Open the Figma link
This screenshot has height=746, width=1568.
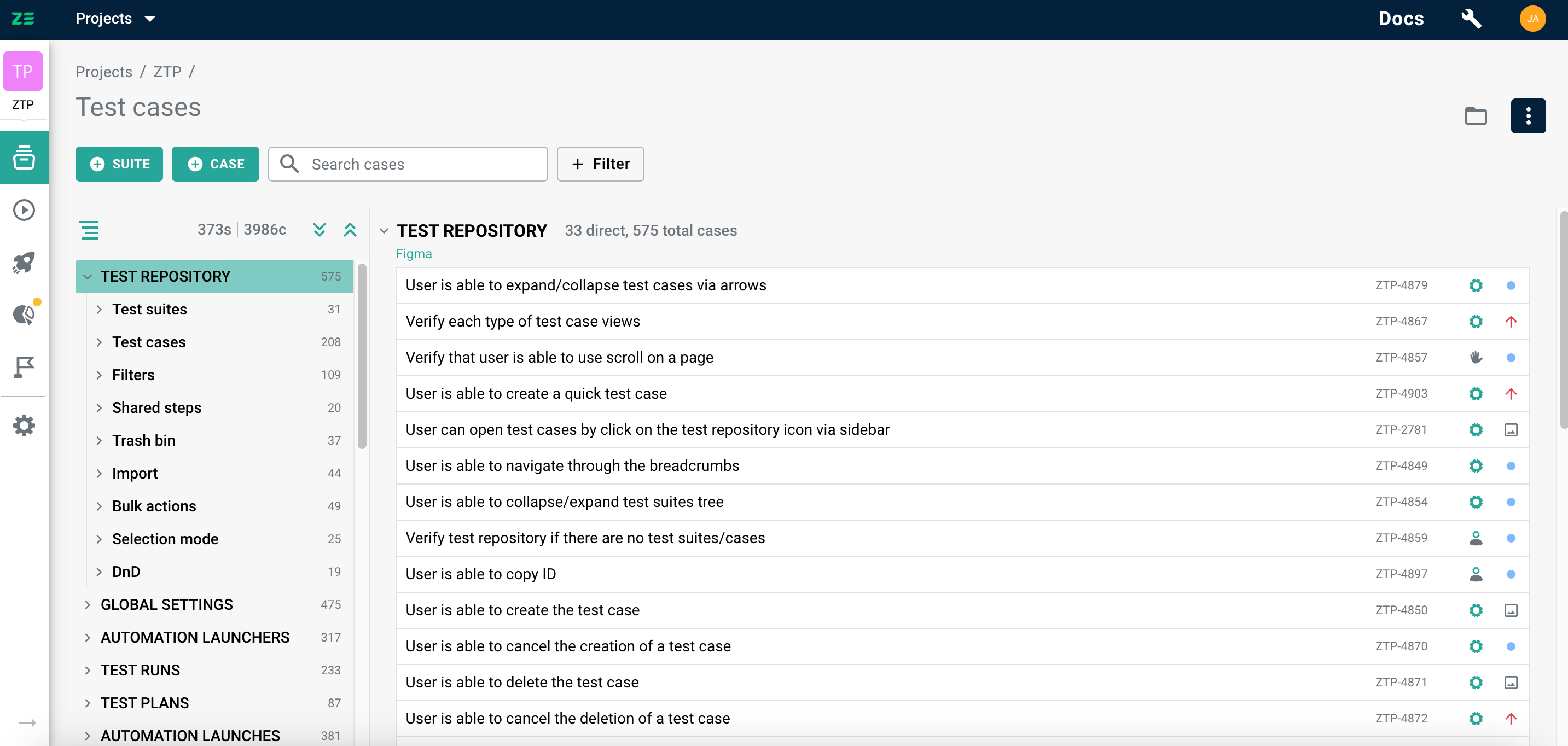(x=413, y=254)
